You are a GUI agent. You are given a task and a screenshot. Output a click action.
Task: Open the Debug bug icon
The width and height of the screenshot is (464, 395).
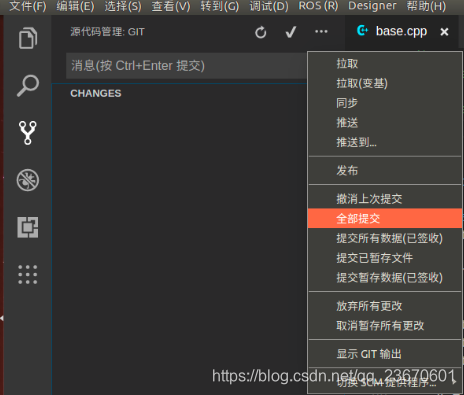point(28,180)
